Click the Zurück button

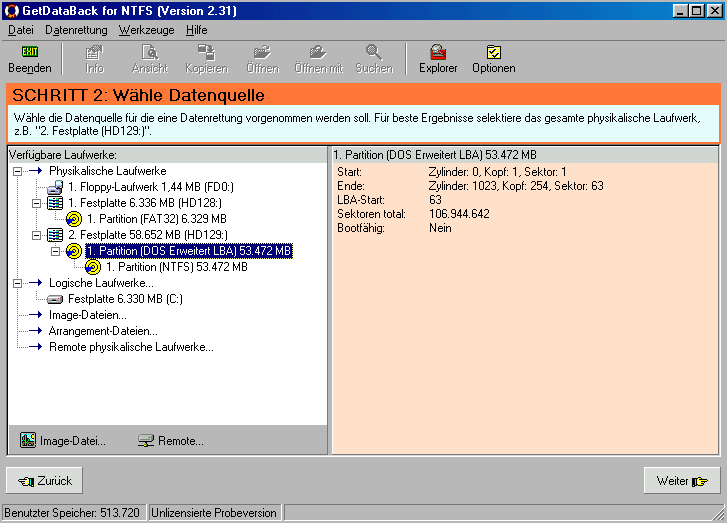pyautogui.click(x=45, y=481)
